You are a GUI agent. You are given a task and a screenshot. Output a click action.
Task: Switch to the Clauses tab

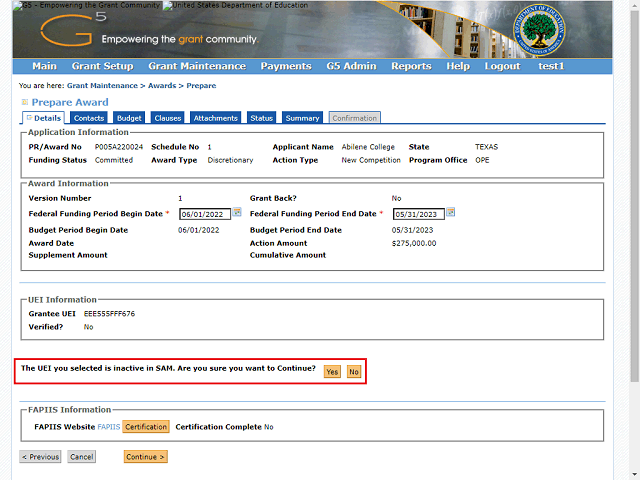coord(167,118)
